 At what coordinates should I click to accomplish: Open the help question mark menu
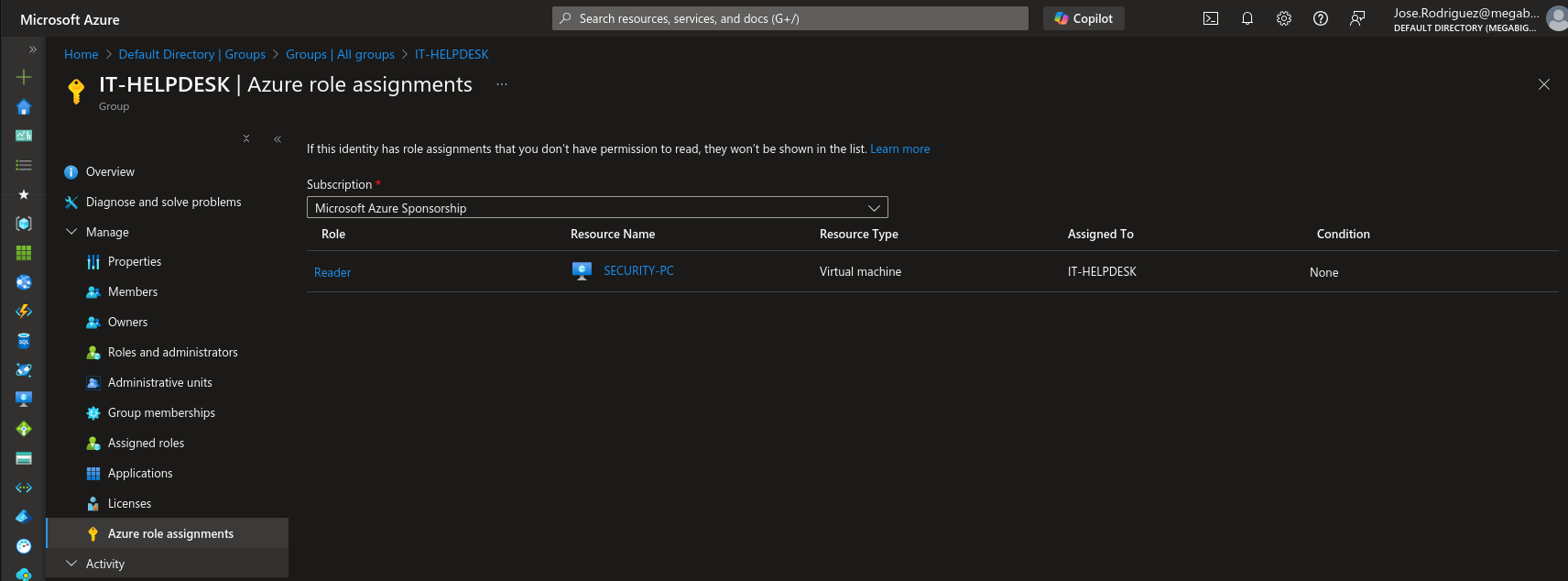pos(1320,18)
